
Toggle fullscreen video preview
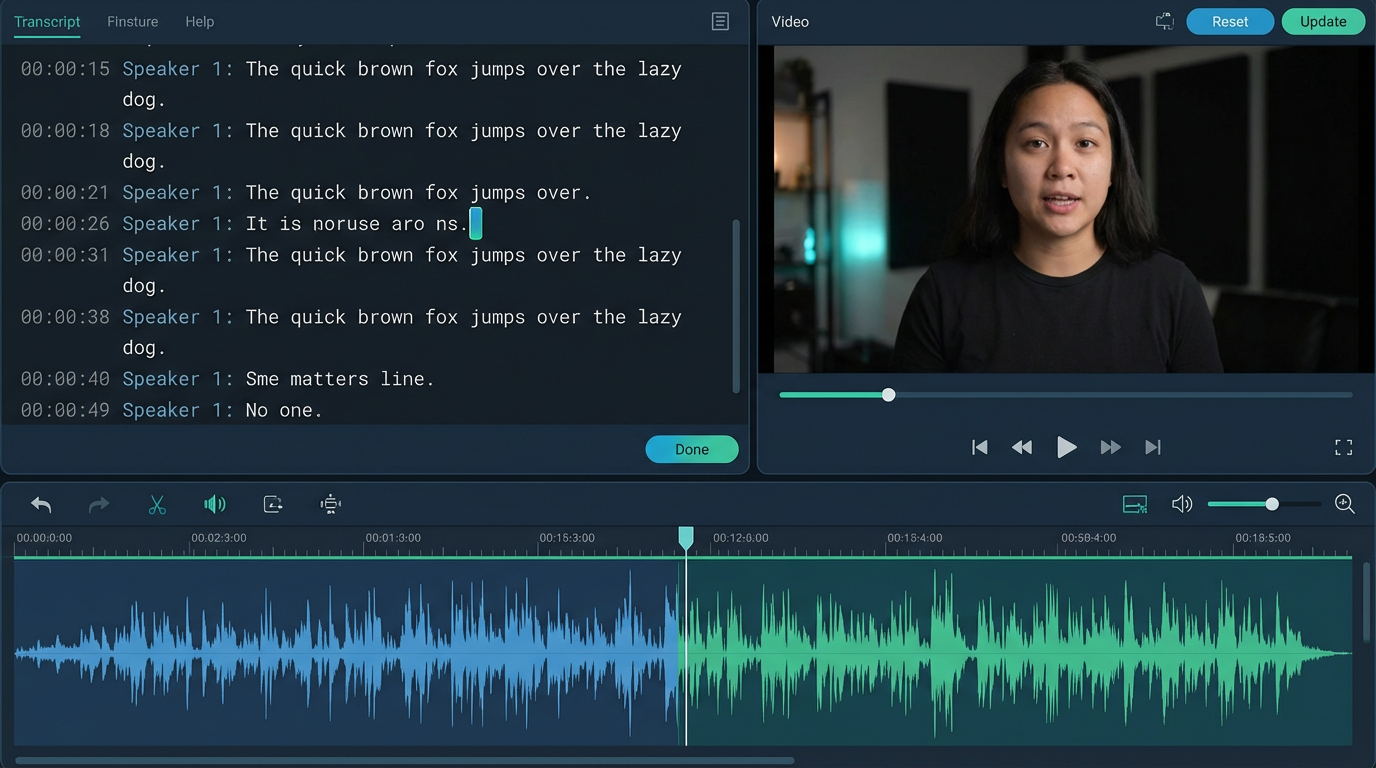(x=1343, y=447)
